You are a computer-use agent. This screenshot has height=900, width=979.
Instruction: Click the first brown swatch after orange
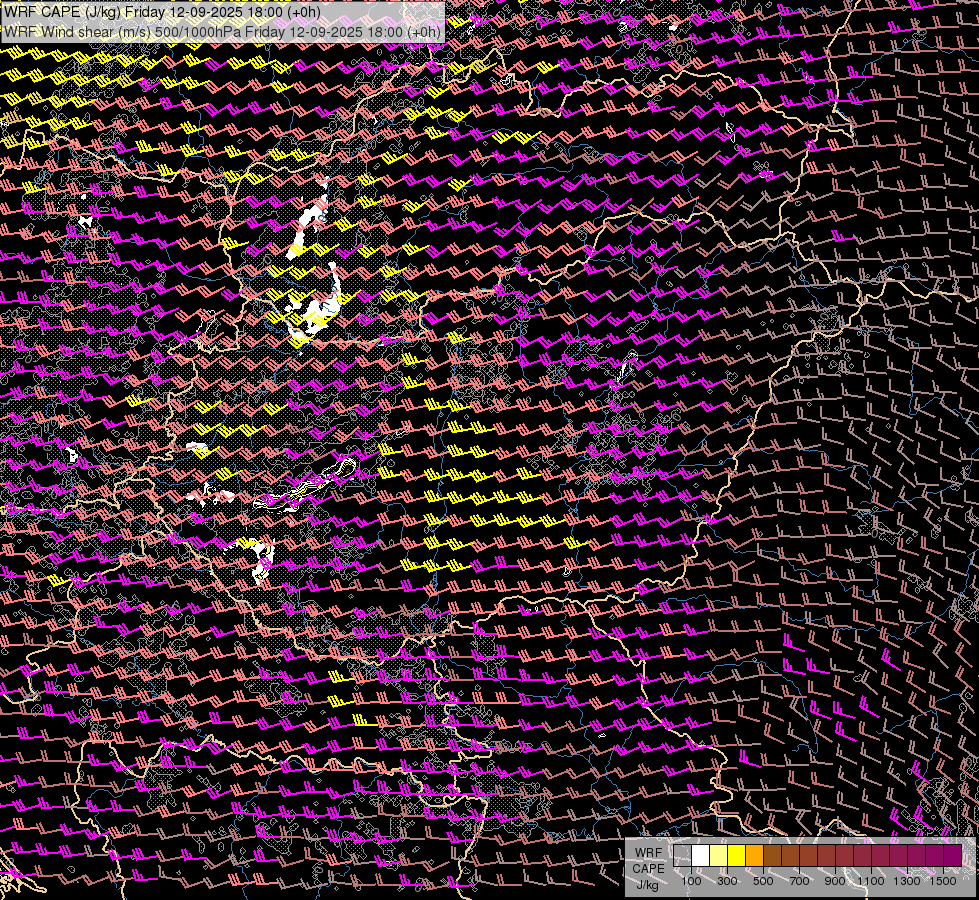772,856
